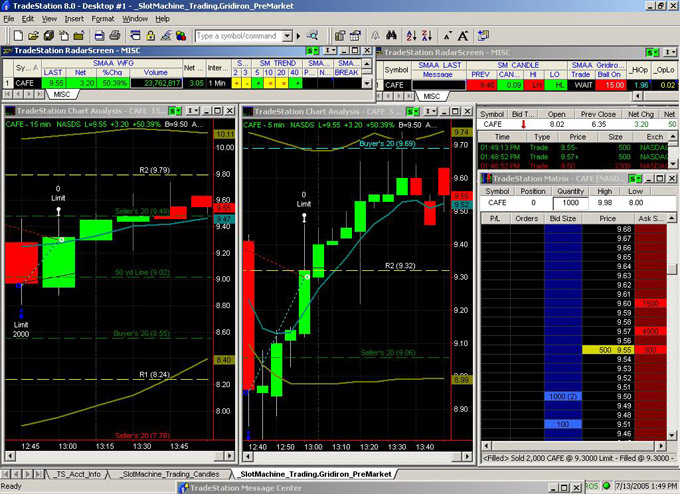Click right scroll arrow under 15 min chart
680x494 pixels.
(230, 456)
